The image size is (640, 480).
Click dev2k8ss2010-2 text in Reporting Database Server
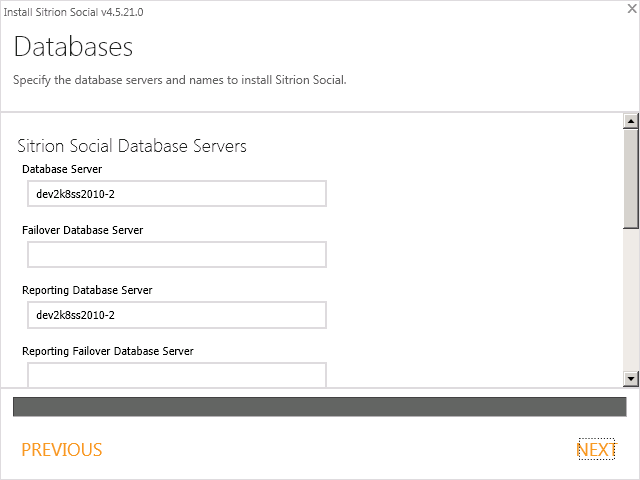point(76,315)
